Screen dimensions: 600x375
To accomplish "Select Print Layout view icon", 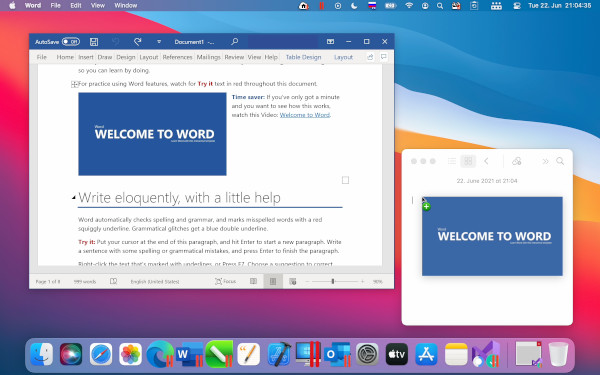I will click(x=273, y=281).
